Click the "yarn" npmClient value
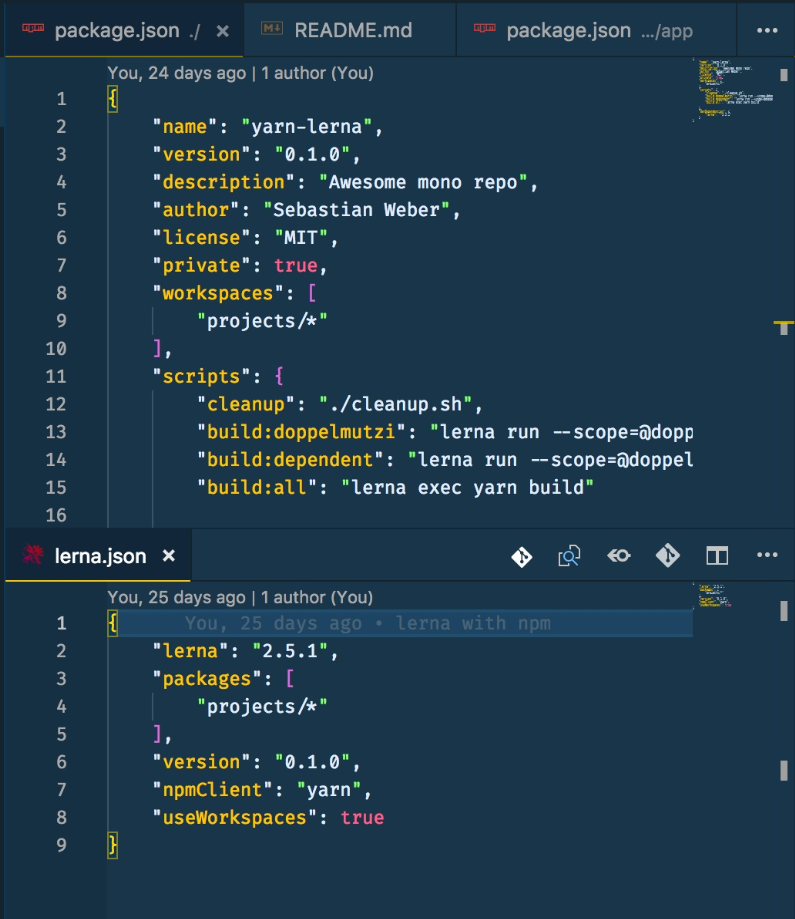 tap(328, 790)
